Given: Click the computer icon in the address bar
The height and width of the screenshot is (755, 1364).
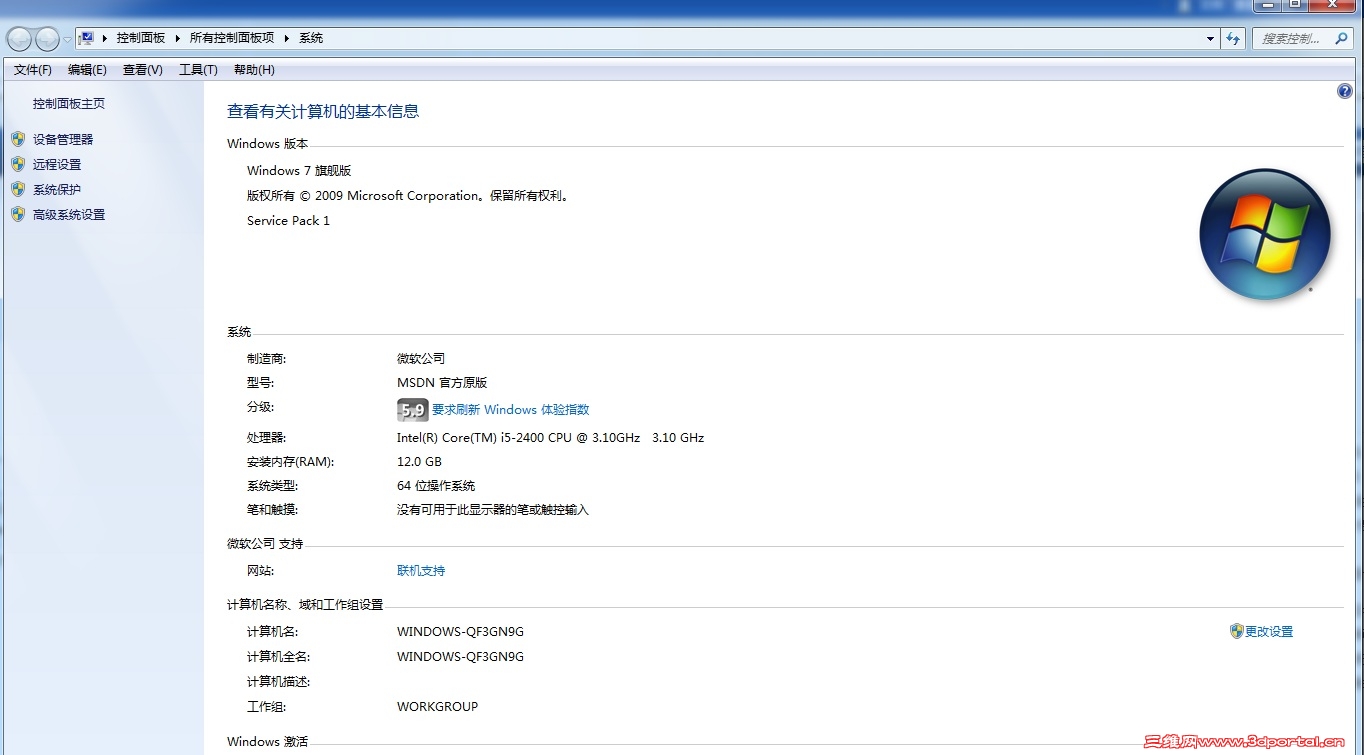Looking at the screenshot, I should click(x=87, y=38).
